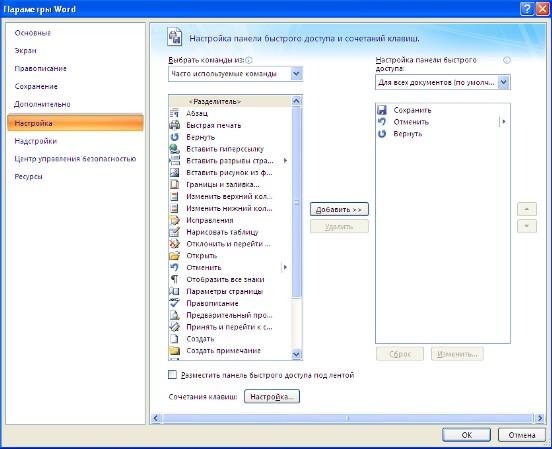
Task: Click the Добавить >> button
Action: (x=339, y=209)
